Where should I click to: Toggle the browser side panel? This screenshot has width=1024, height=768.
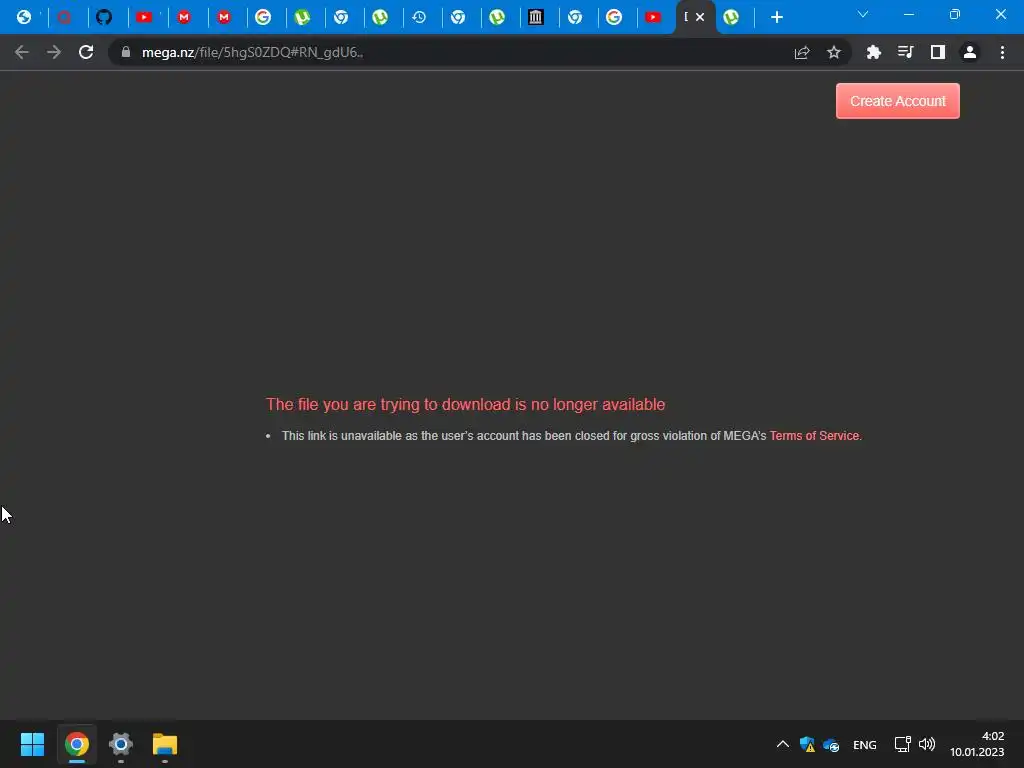pos(938,52)
